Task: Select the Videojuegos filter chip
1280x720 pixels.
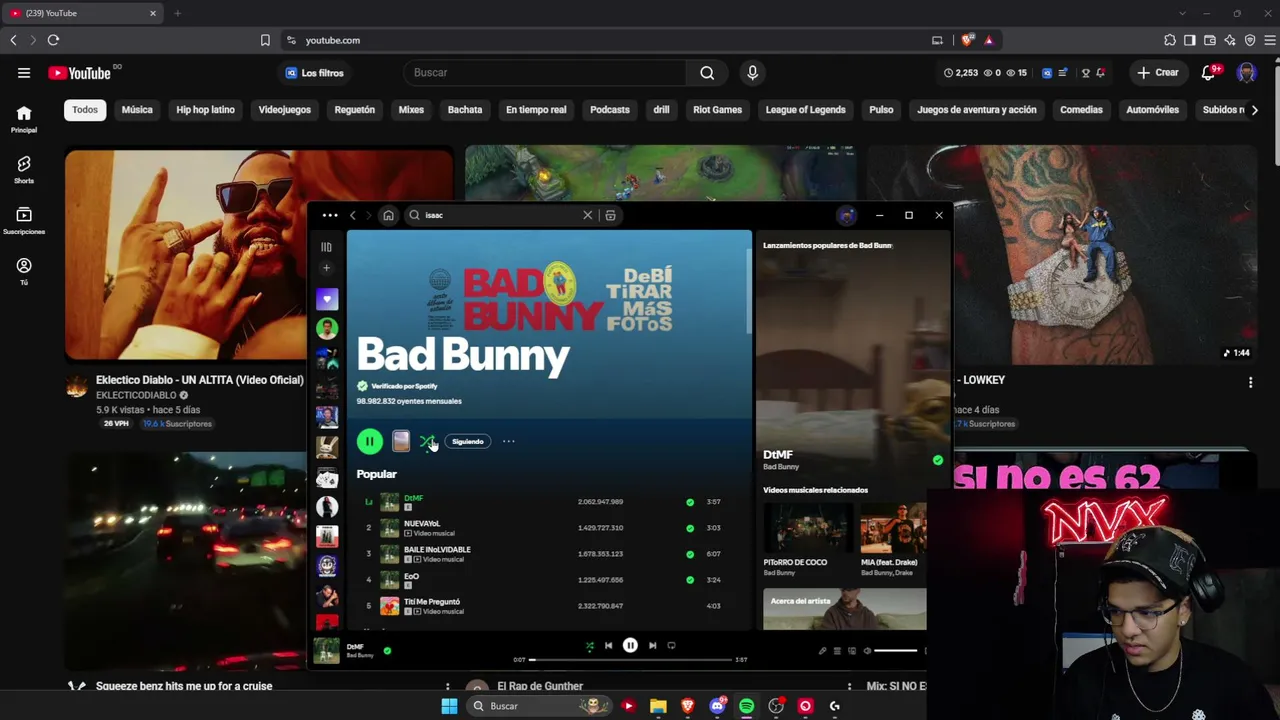Action: [285, 110]
